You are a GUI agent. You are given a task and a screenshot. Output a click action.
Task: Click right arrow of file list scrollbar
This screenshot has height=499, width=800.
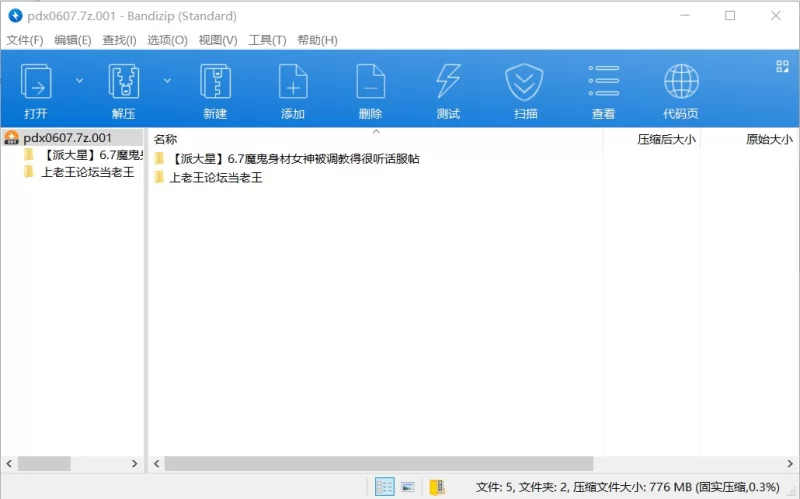pyautogui.click(x=790, y=464)
